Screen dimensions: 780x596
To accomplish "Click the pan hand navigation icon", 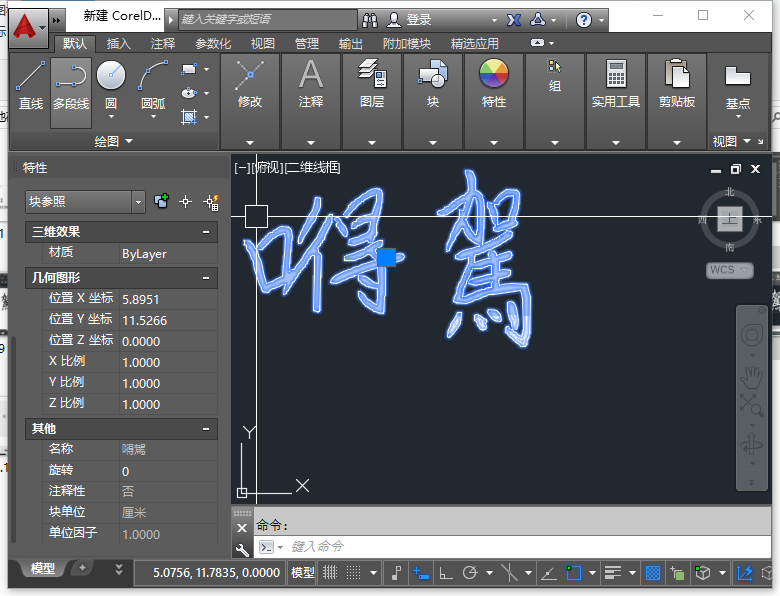I will point(752,377).
